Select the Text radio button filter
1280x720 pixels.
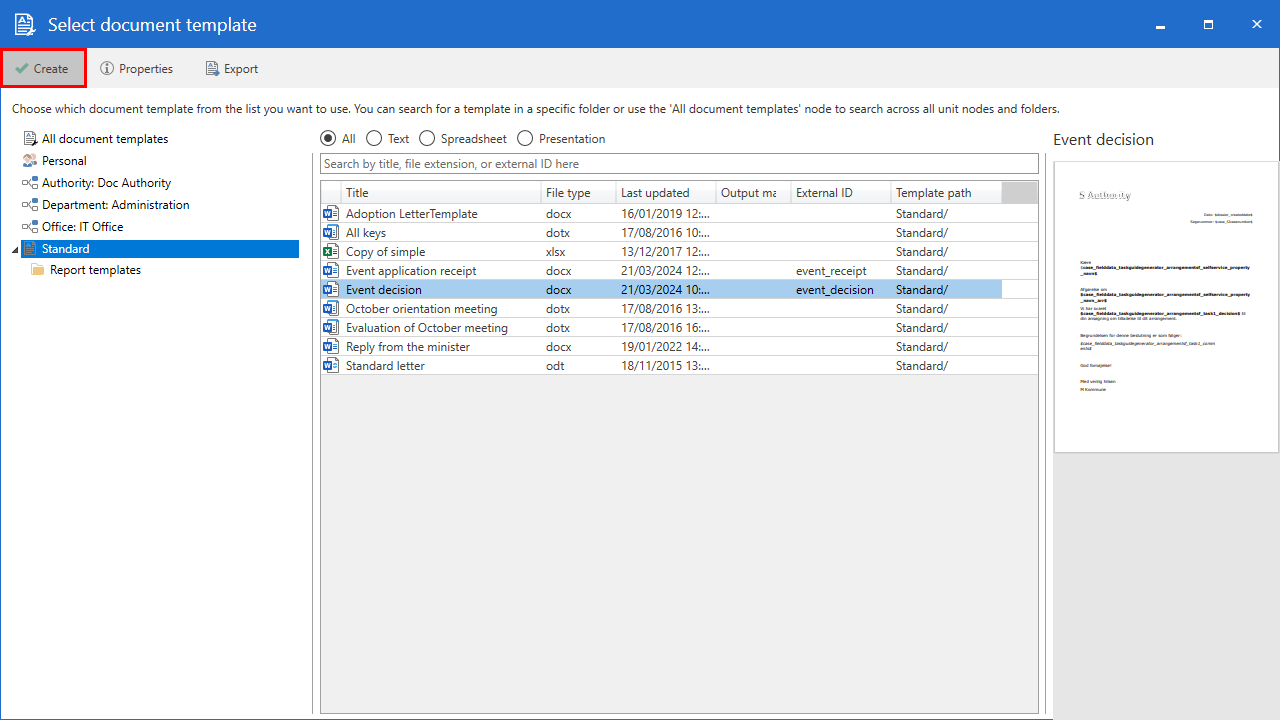pos(374,139)
